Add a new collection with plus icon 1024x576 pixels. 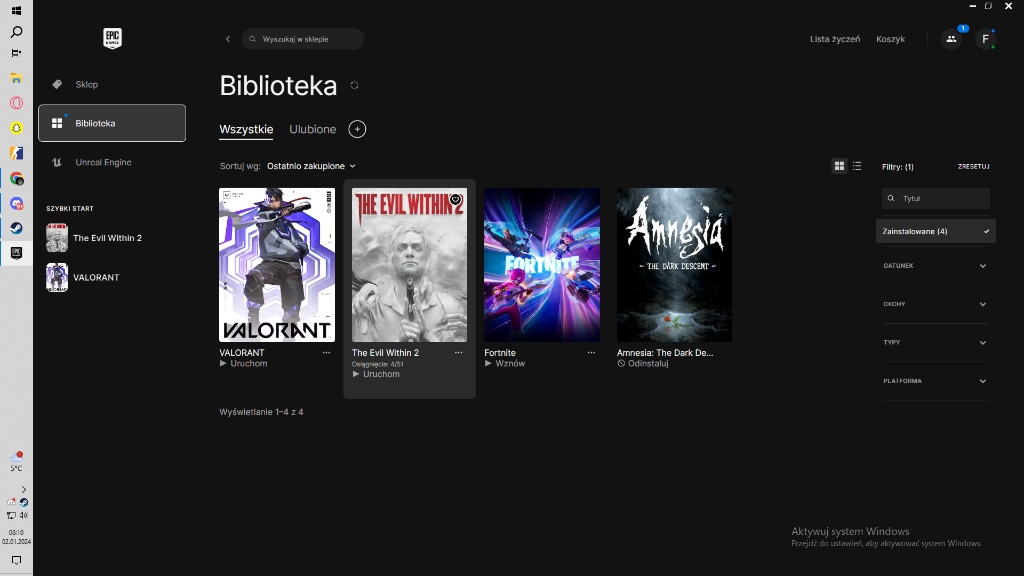coord(357,129)
